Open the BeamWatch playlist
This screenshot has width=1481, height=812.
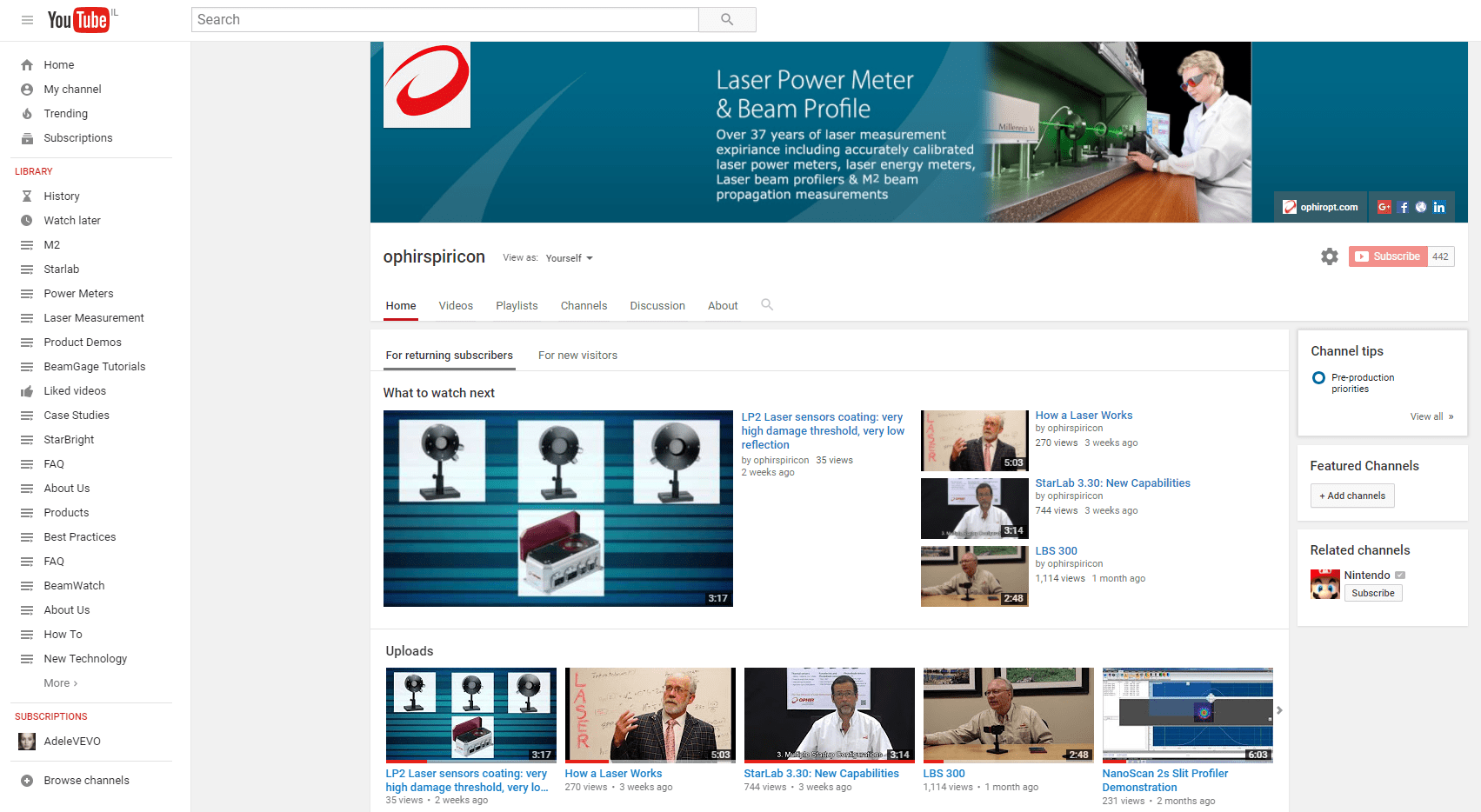(x=74, y=586)
